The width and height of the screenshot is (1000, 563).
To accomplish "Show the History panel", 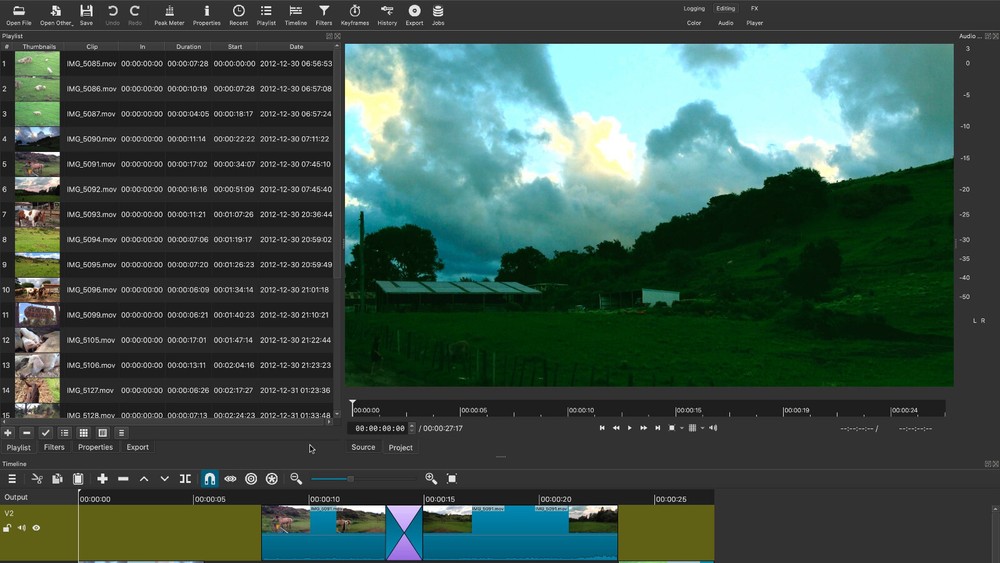I will pyautogui.click(x=386, y=15).
